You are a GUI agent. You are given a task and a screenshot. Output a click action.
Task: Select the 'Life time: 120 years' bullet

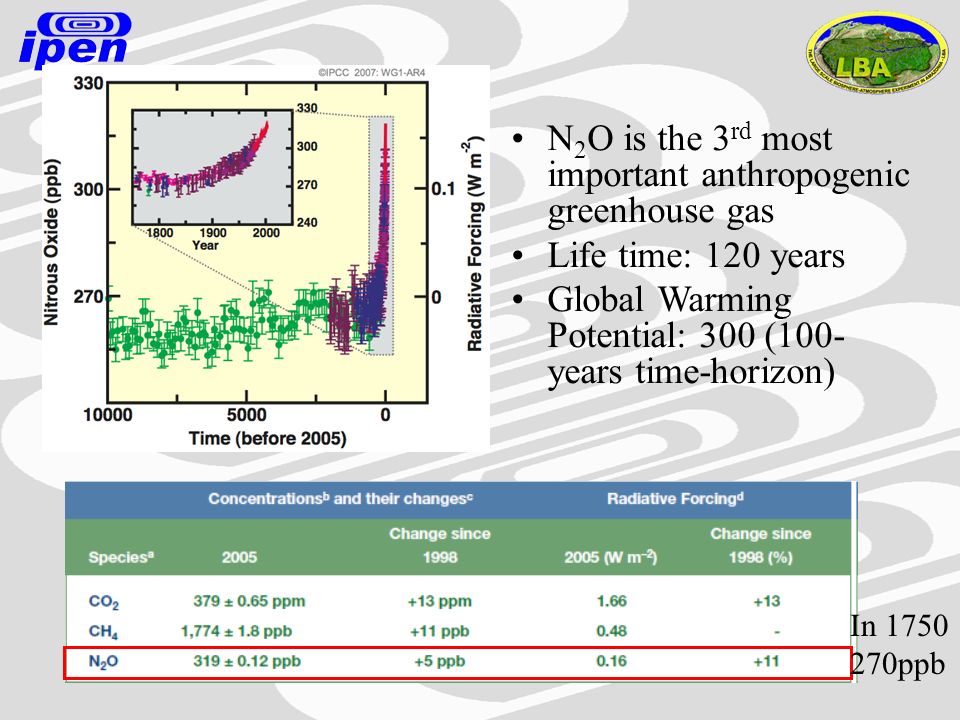(696, 255)
